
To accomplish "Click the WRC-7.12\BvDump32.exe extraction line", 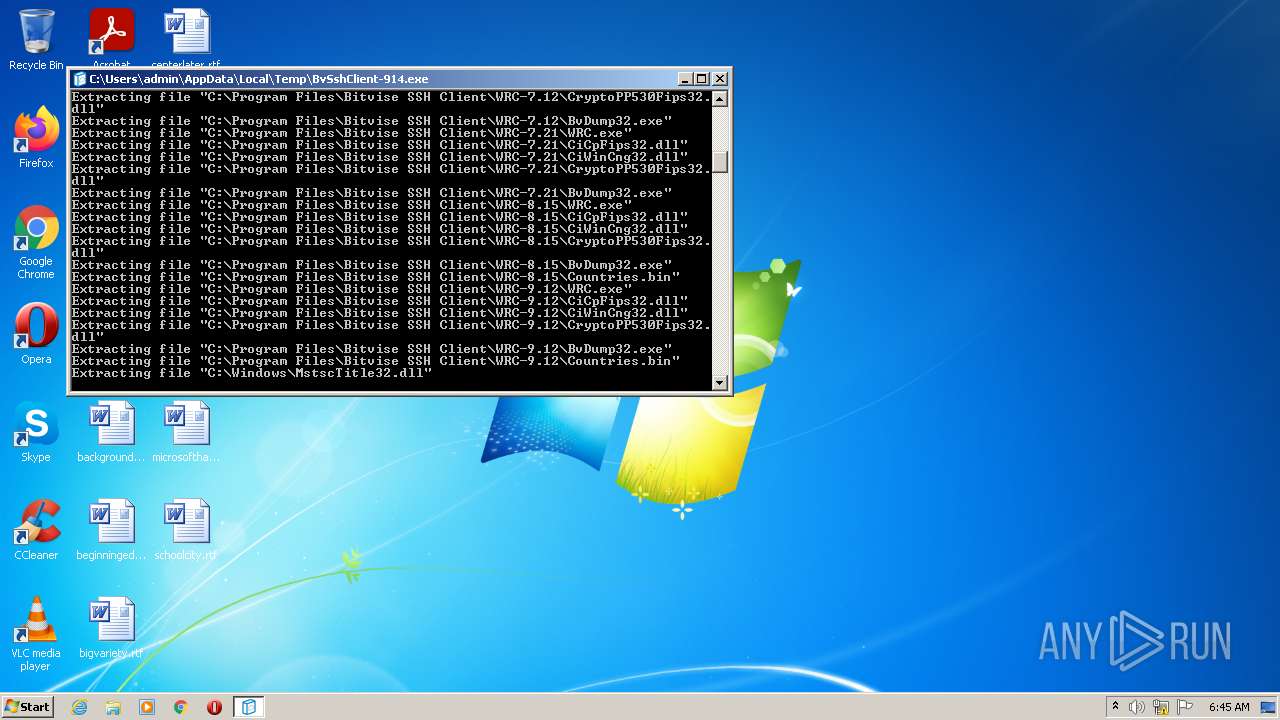I will [x=372, y=121].
